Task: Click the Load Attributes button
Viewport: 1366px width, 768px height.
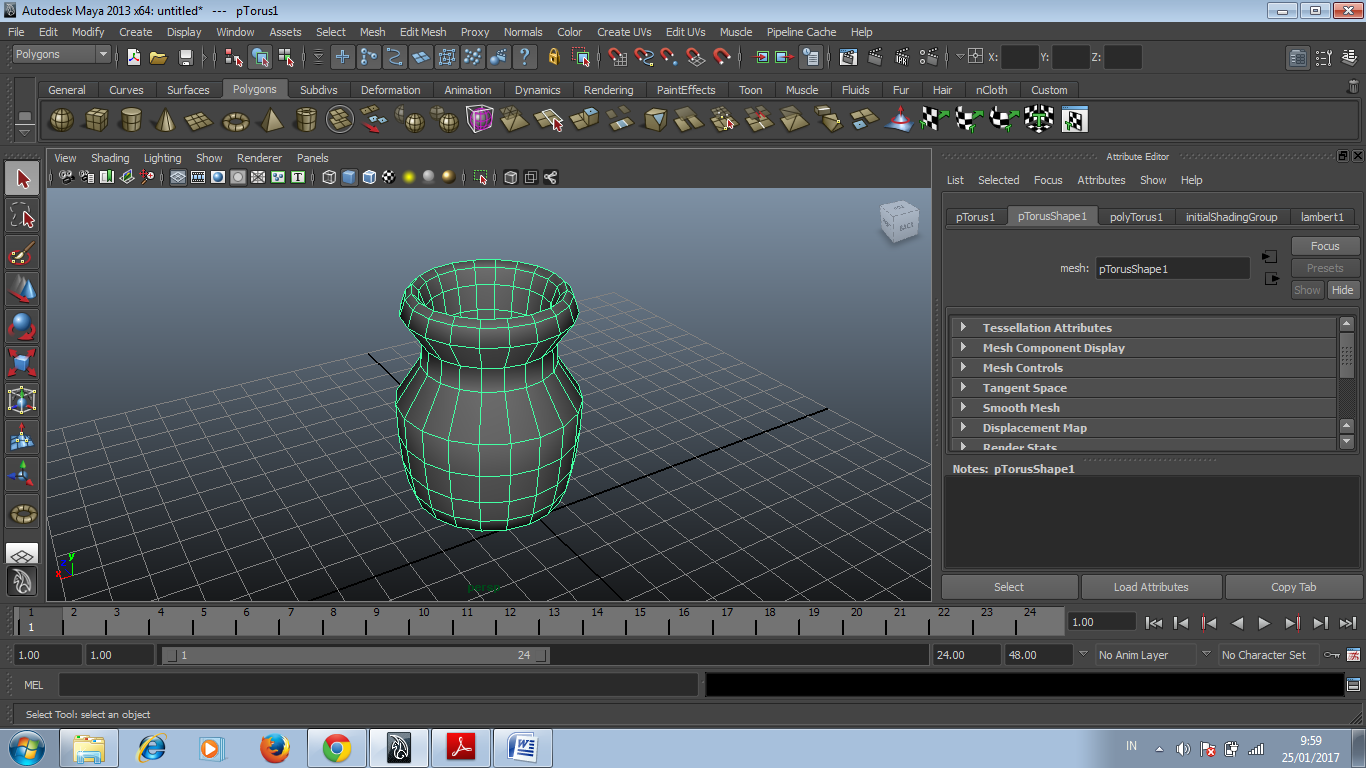Action: tap(1151, 586)
